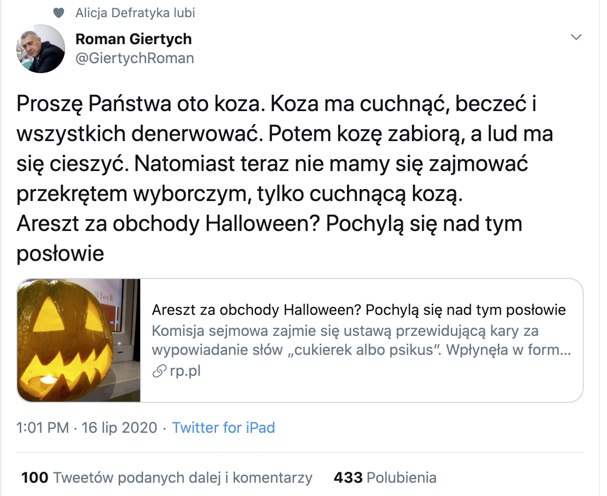Open the Roman Giertych display name
607x496 pixels.
pyautogui.click(x=134, y=39)
